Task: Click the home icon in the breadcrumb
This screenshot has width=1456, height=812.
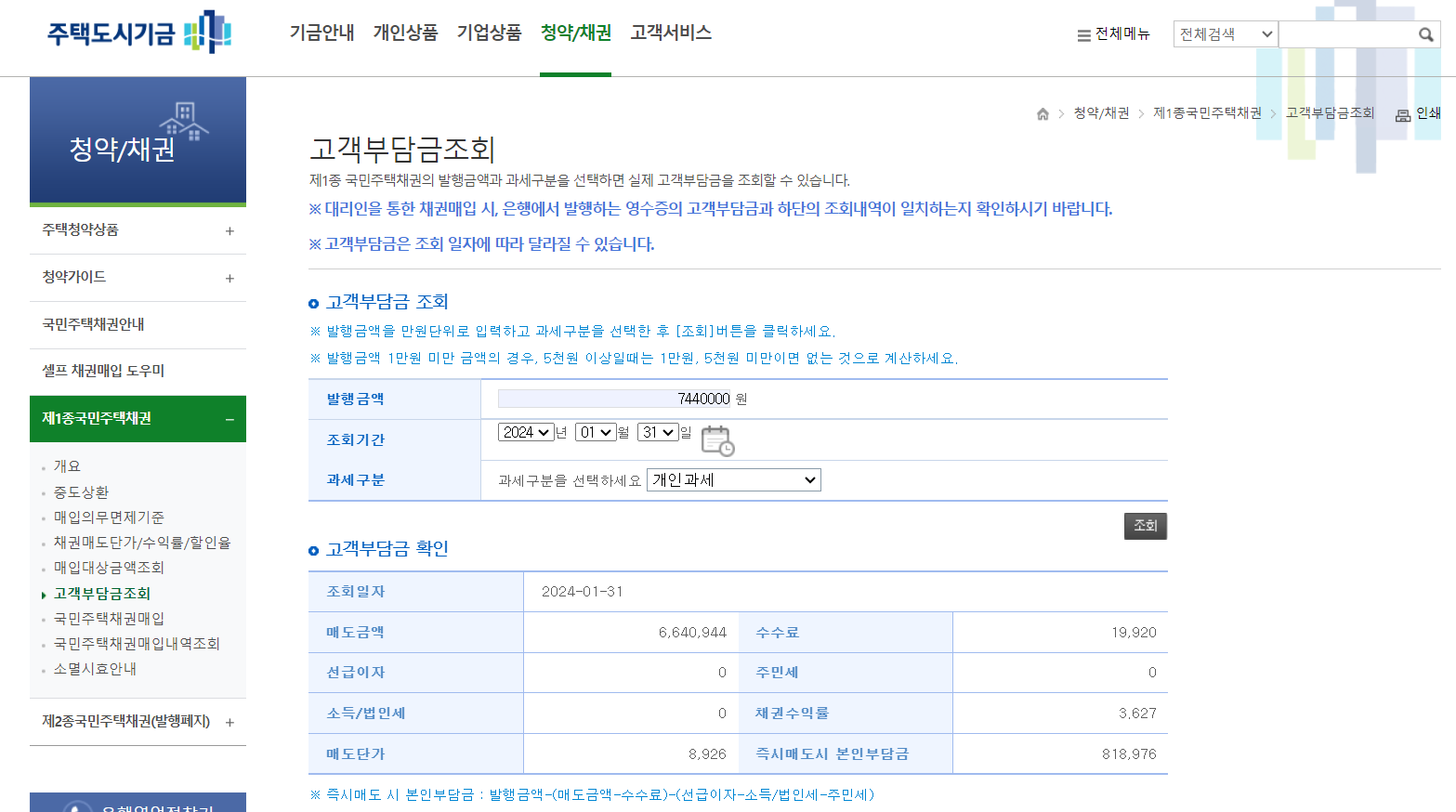Action: point(1042,112)
